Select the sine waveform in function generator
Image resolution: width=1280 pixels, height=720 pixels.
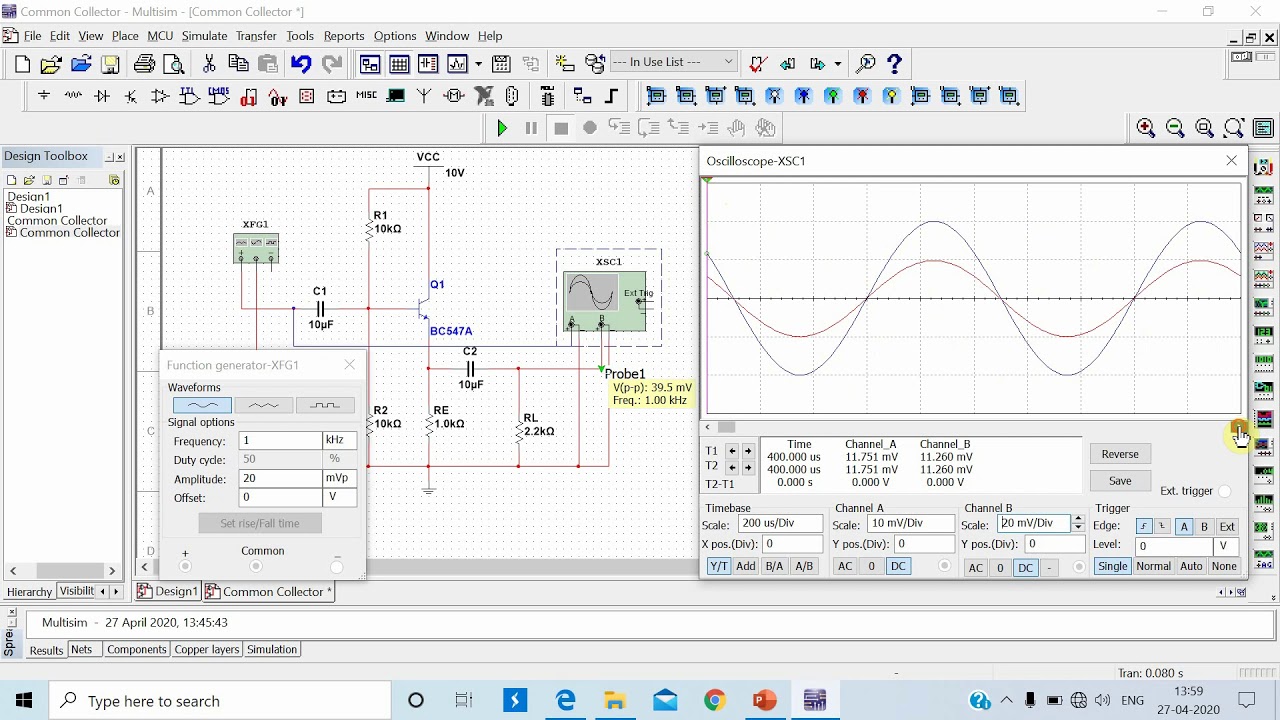pos(202,405)
